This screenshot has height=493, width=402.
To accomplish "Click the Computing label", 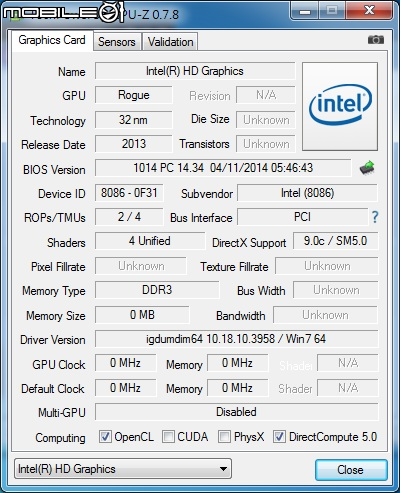I will [60, 438].
